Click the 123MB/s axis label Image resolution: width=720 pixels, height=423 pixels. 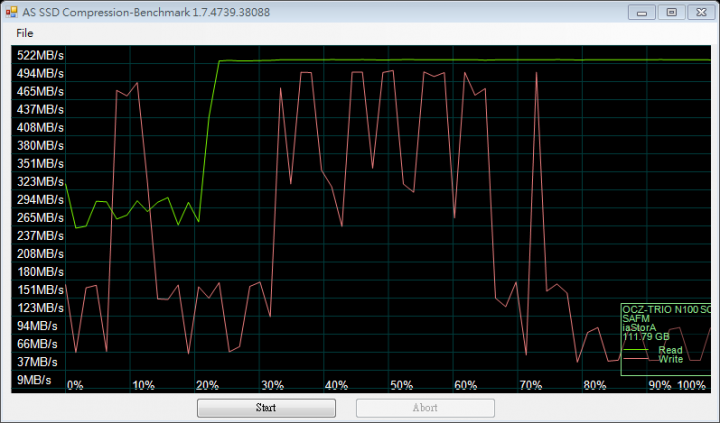[x=40, y=308]
